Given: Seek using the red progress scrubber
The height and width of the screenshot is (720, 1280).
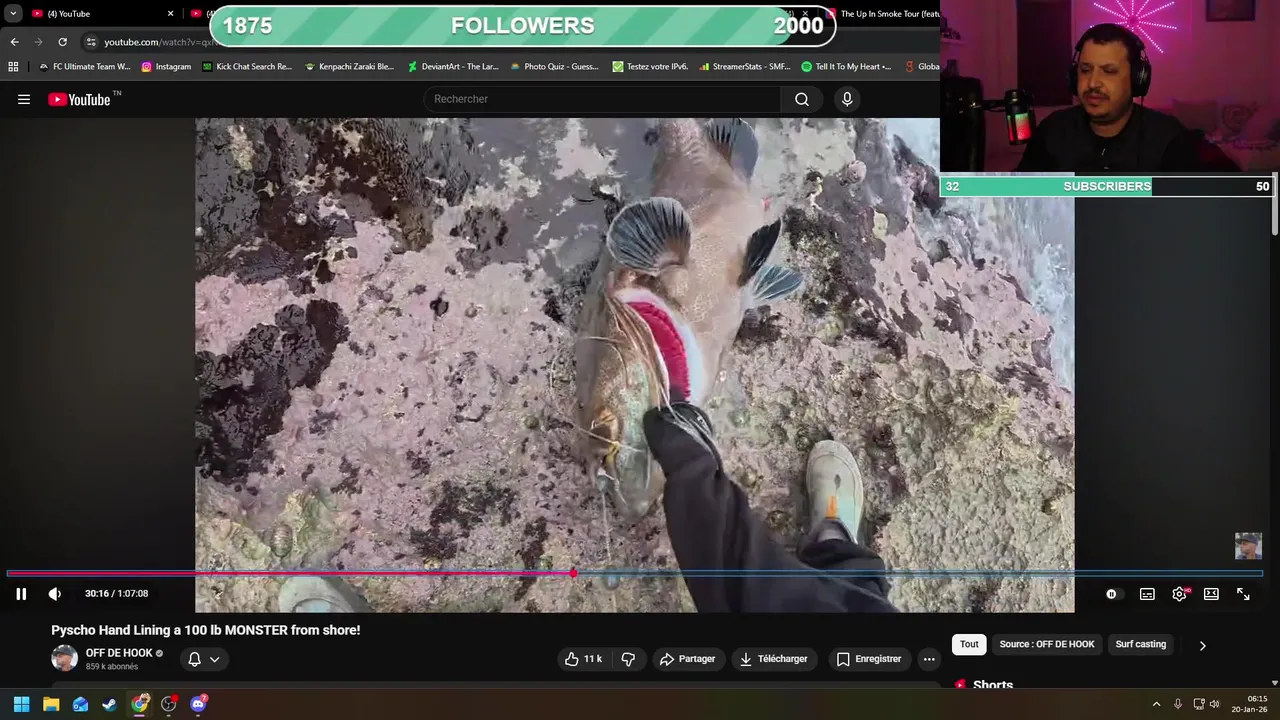Looking at the screenshot, I should [x=573, y=573].
